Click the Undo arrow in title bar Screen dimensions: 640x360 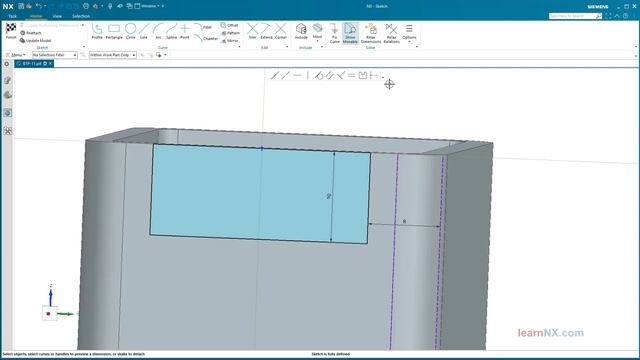pos(38,6)
